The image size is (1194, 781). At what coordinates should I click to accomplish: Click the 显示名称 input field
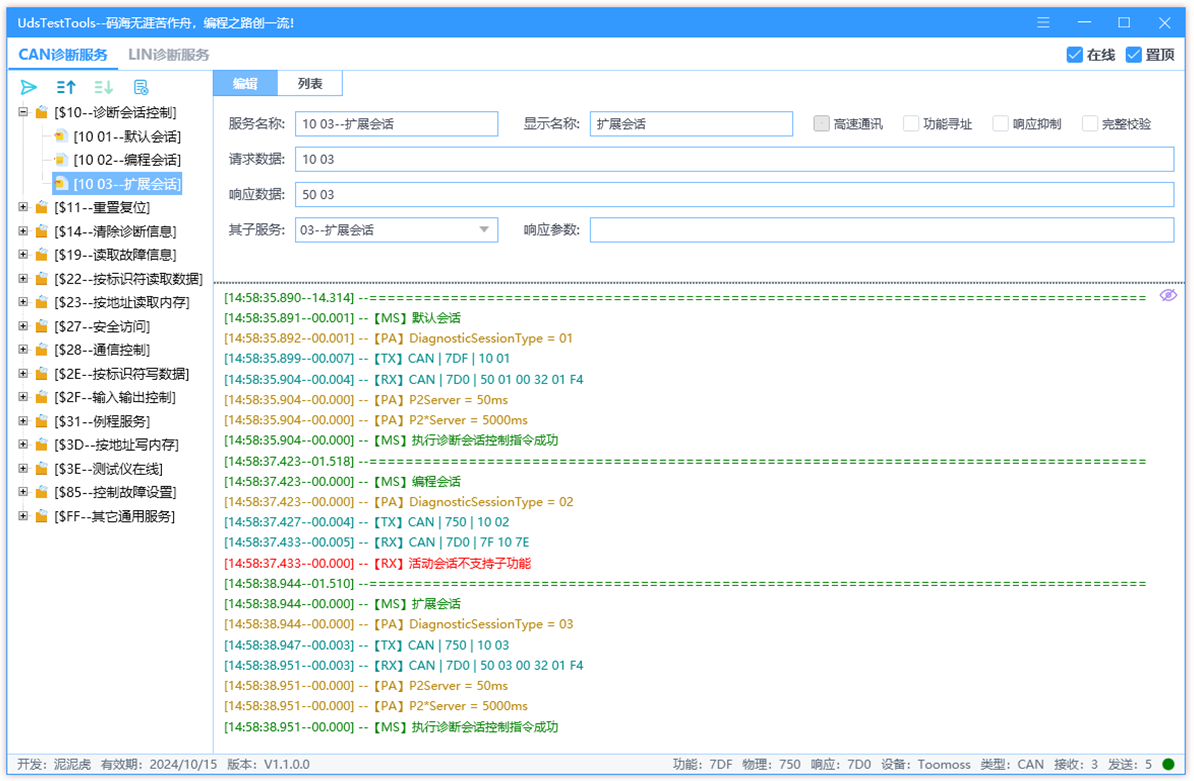coord(691,124)
